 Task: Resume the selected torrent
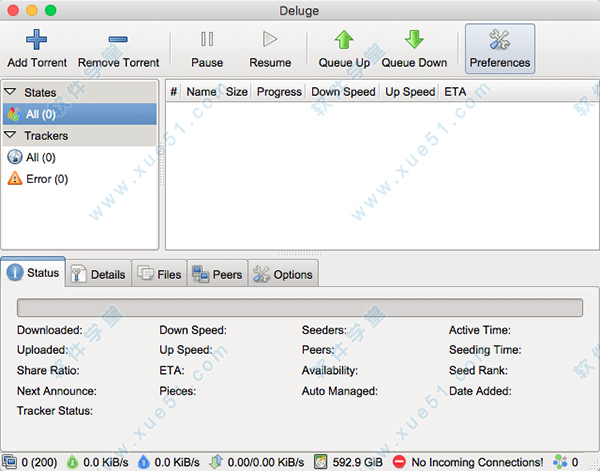(x=270, y=49)
